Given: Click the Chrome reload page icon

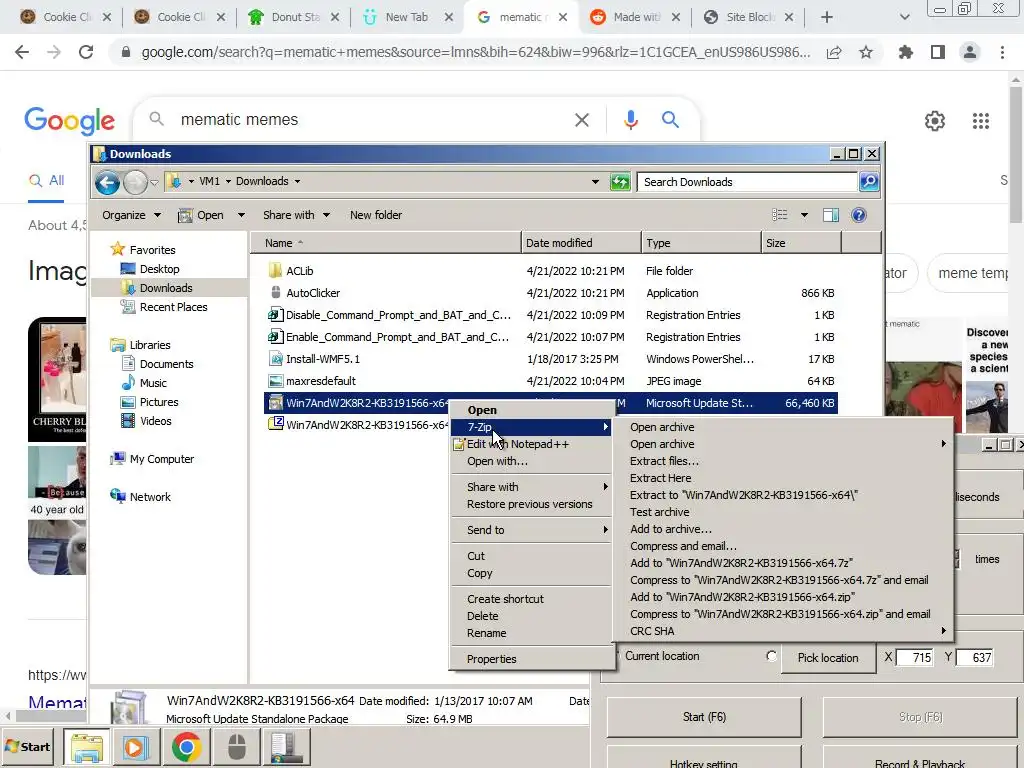Looking at the screenshot, I should tap(86, 52).
